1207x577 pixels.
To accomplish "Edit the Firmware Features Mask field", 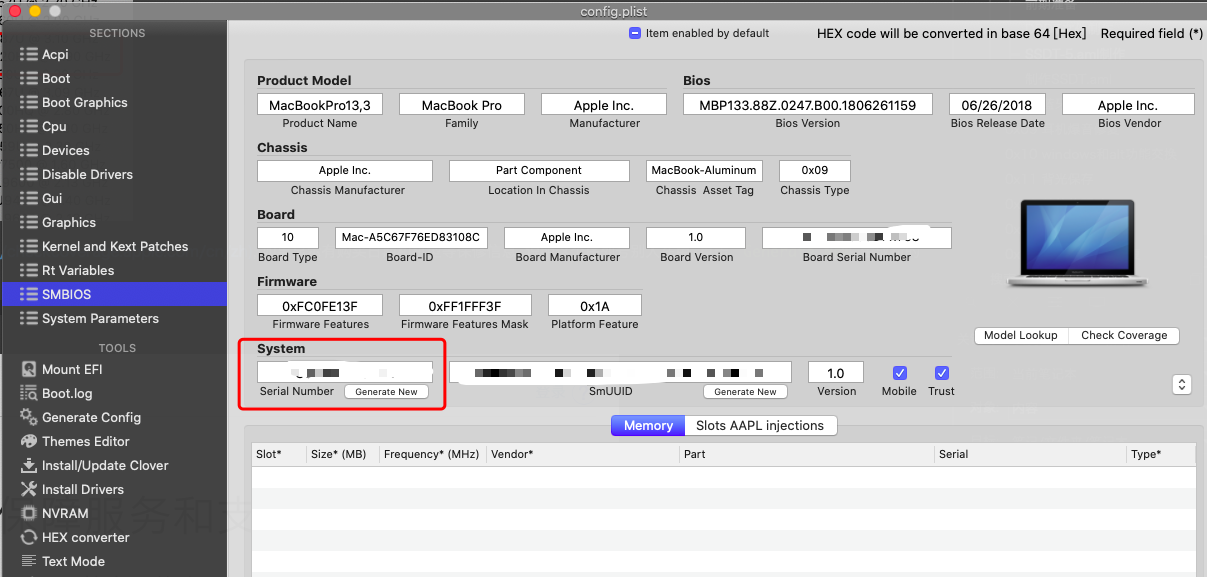I will [465, 305].
